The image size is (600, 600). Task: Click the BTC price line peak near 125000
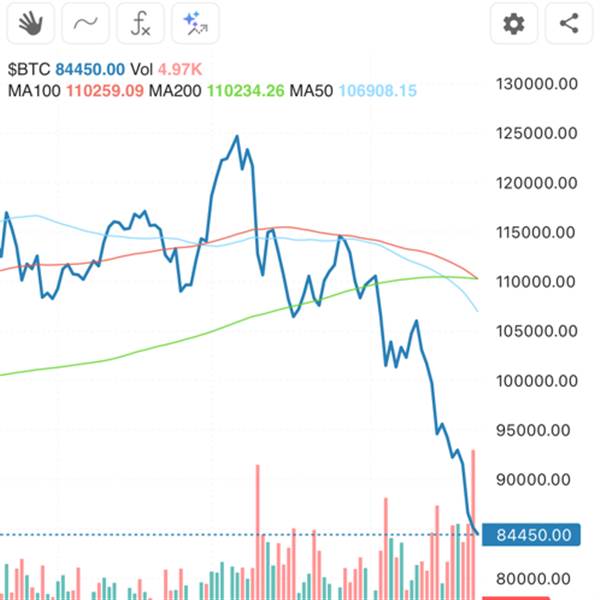coord(237,137)
